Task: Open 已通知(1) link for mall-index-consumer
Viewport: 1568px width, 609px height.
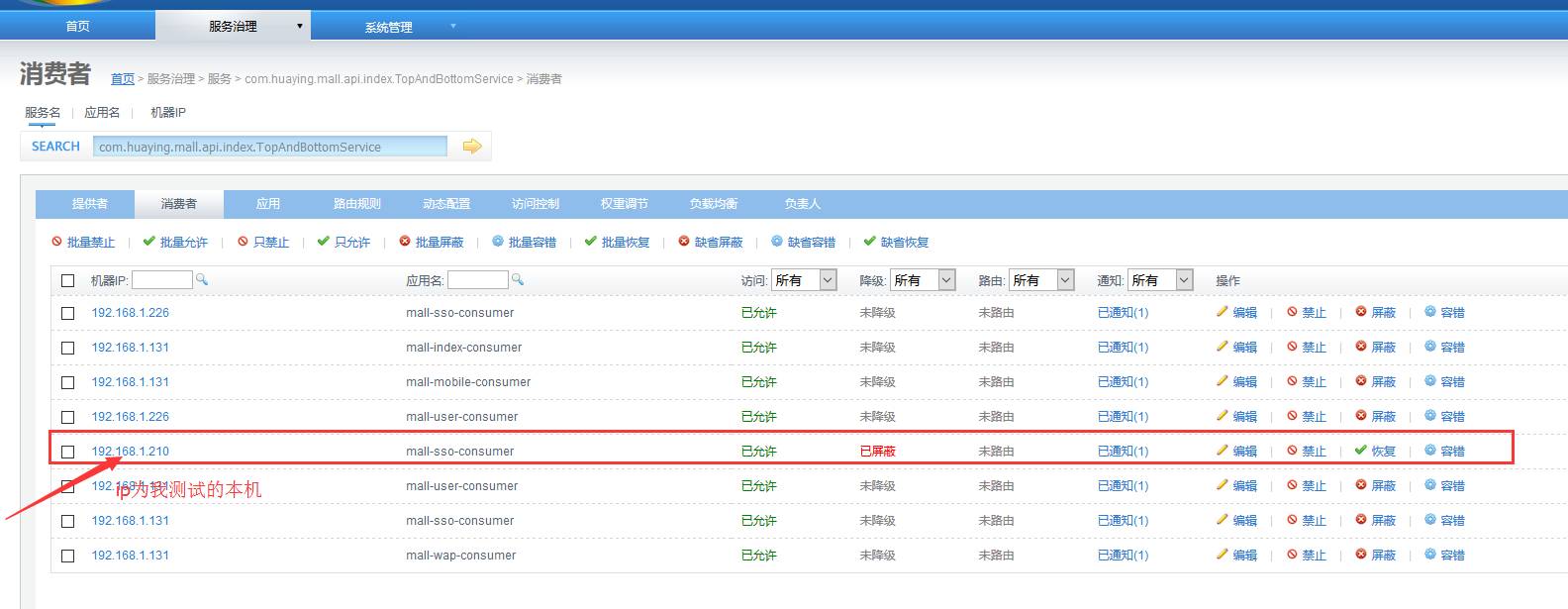Action: pos(1124,348)
